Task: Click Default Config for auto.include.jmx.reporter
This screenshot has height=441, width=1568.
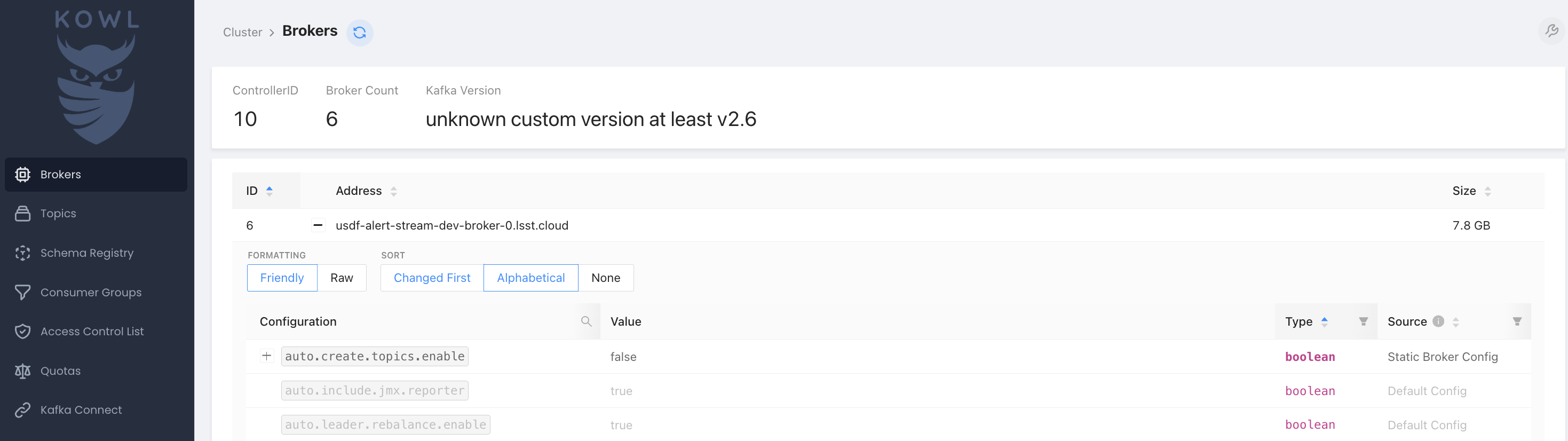Action: tap(1427, 391)
